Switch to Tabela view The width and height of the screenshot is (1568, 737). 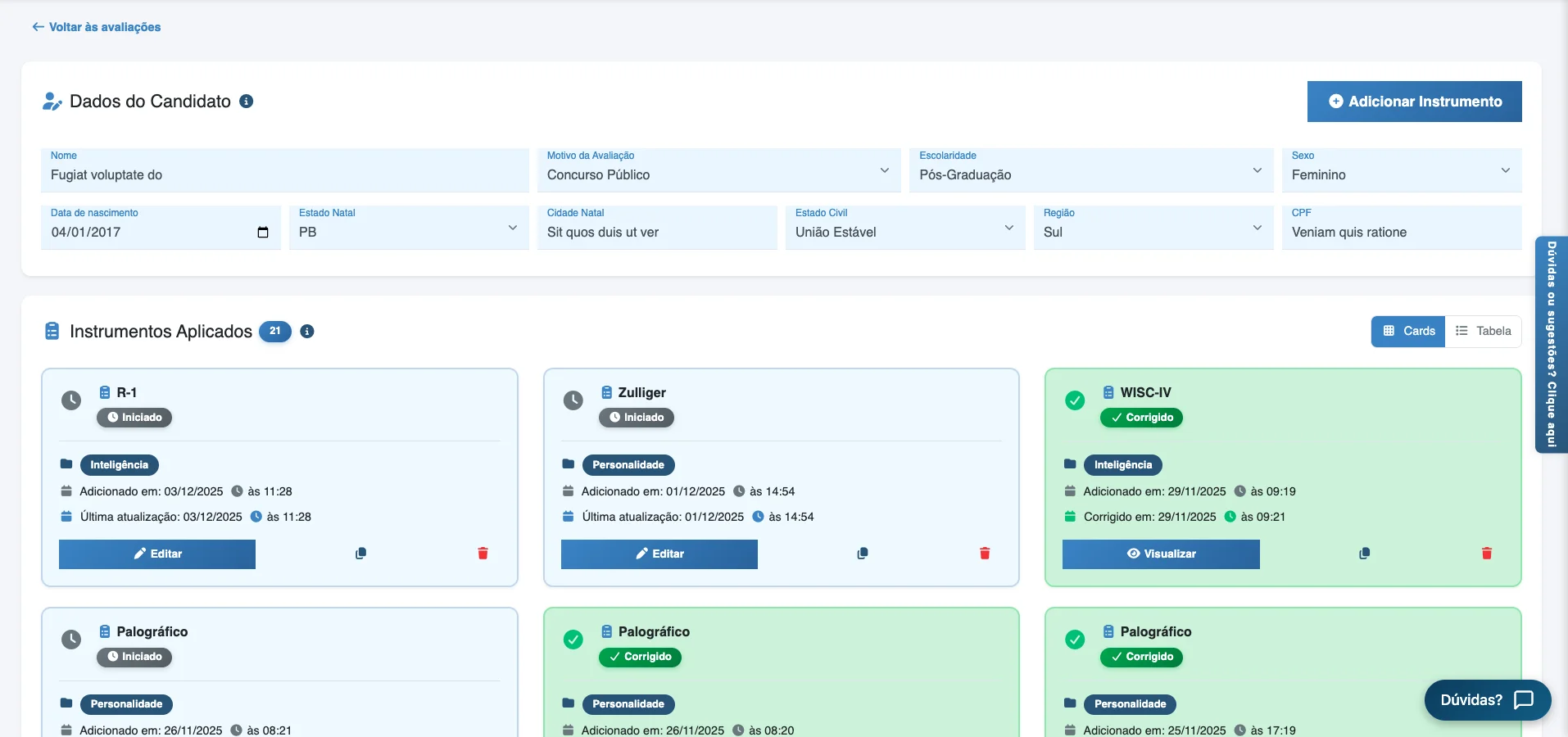tap(1483, 332)
